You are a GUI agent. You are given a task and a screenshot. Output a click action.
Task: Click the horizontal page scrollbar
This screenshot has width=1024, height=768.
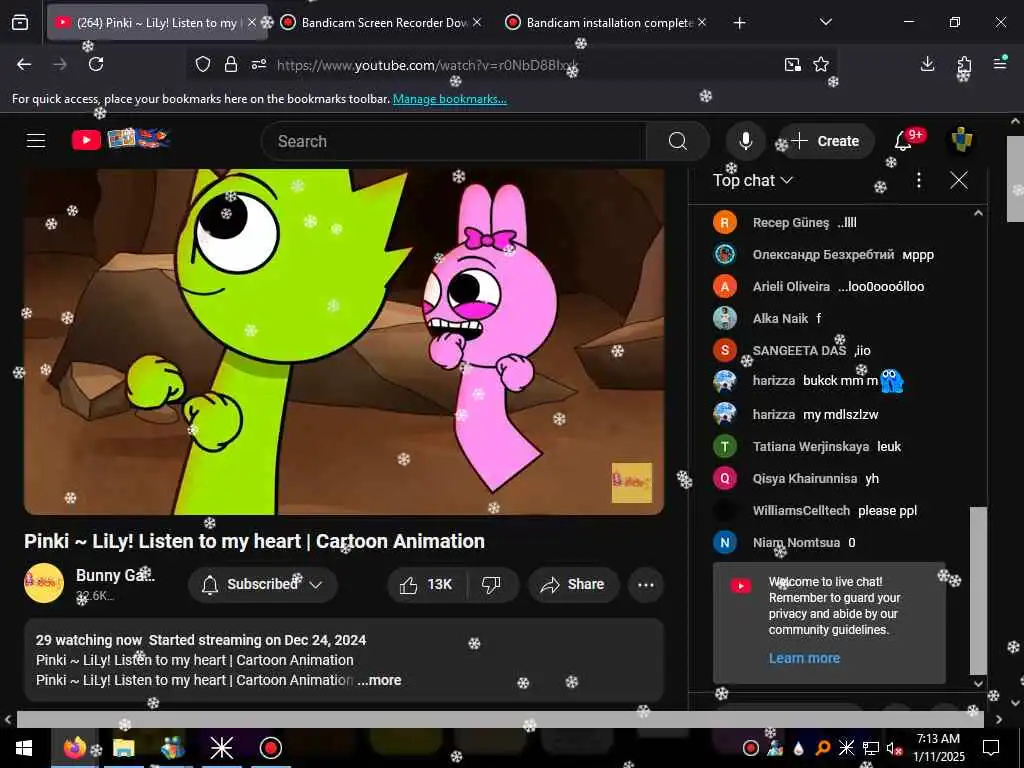(500, 719)
